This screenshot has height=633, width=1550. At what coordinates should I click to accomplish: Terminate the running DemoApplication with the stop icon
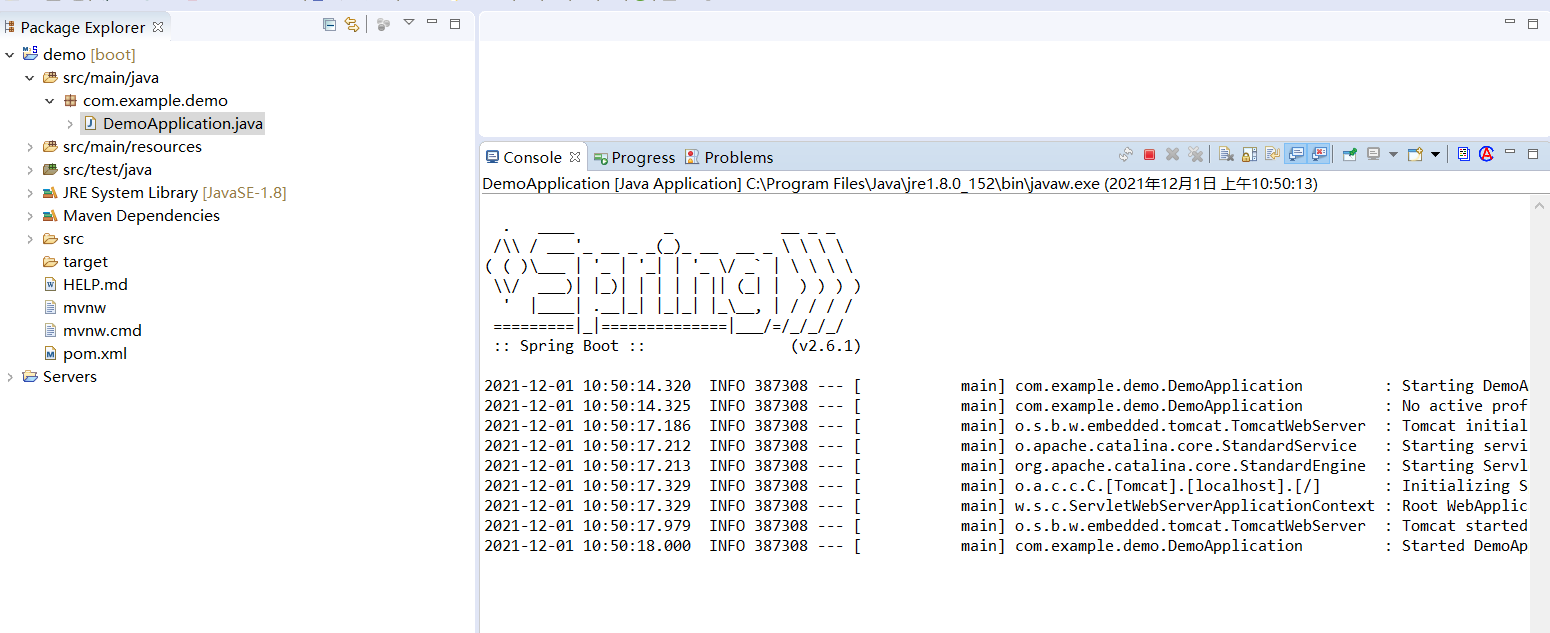click(x=1150, y=154)
